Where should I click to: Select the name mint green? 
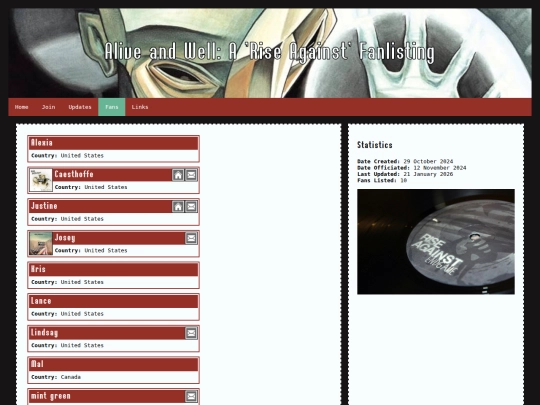click(51, 396)
